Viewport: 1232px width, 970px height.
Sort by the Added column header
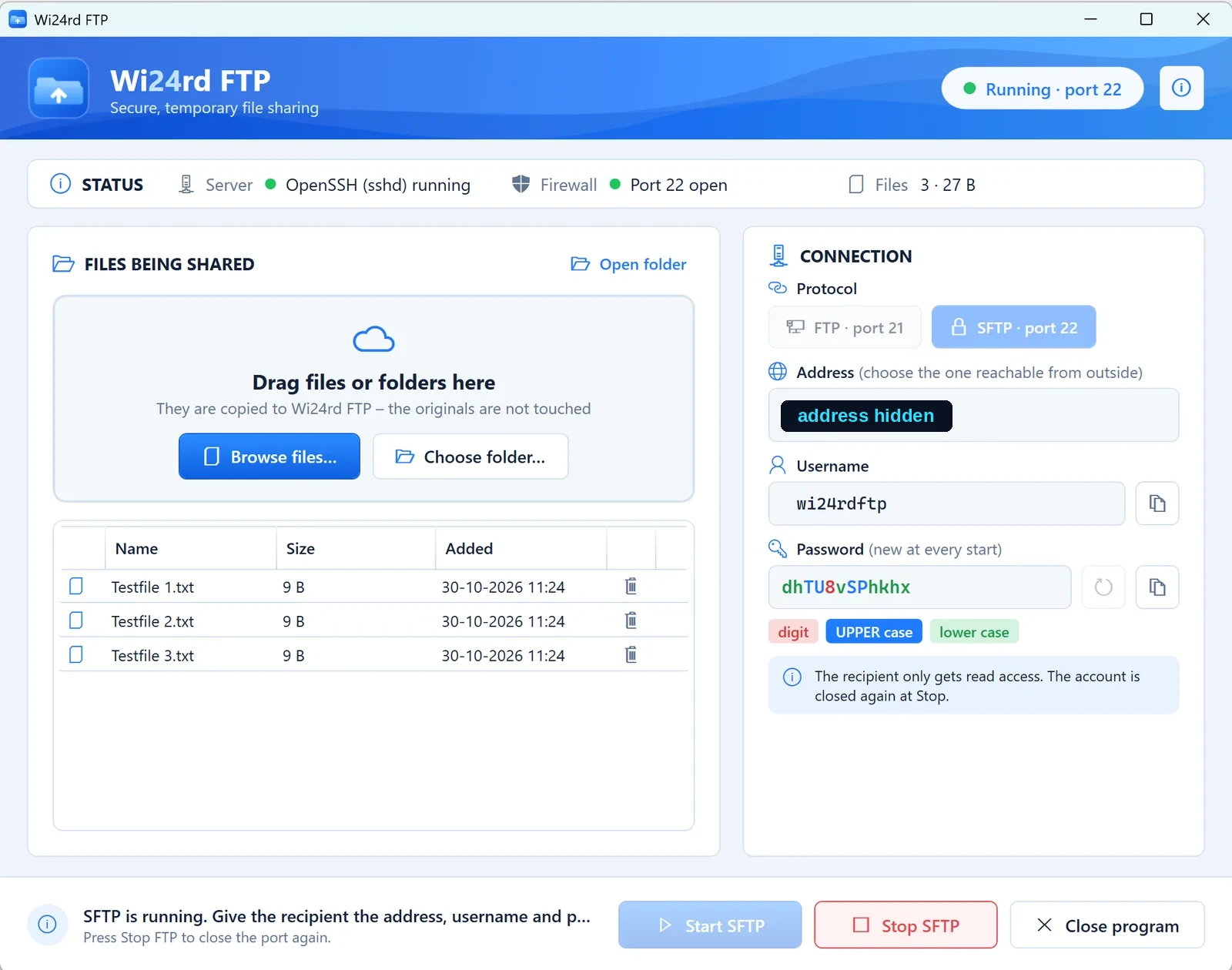tap(521, 549)
